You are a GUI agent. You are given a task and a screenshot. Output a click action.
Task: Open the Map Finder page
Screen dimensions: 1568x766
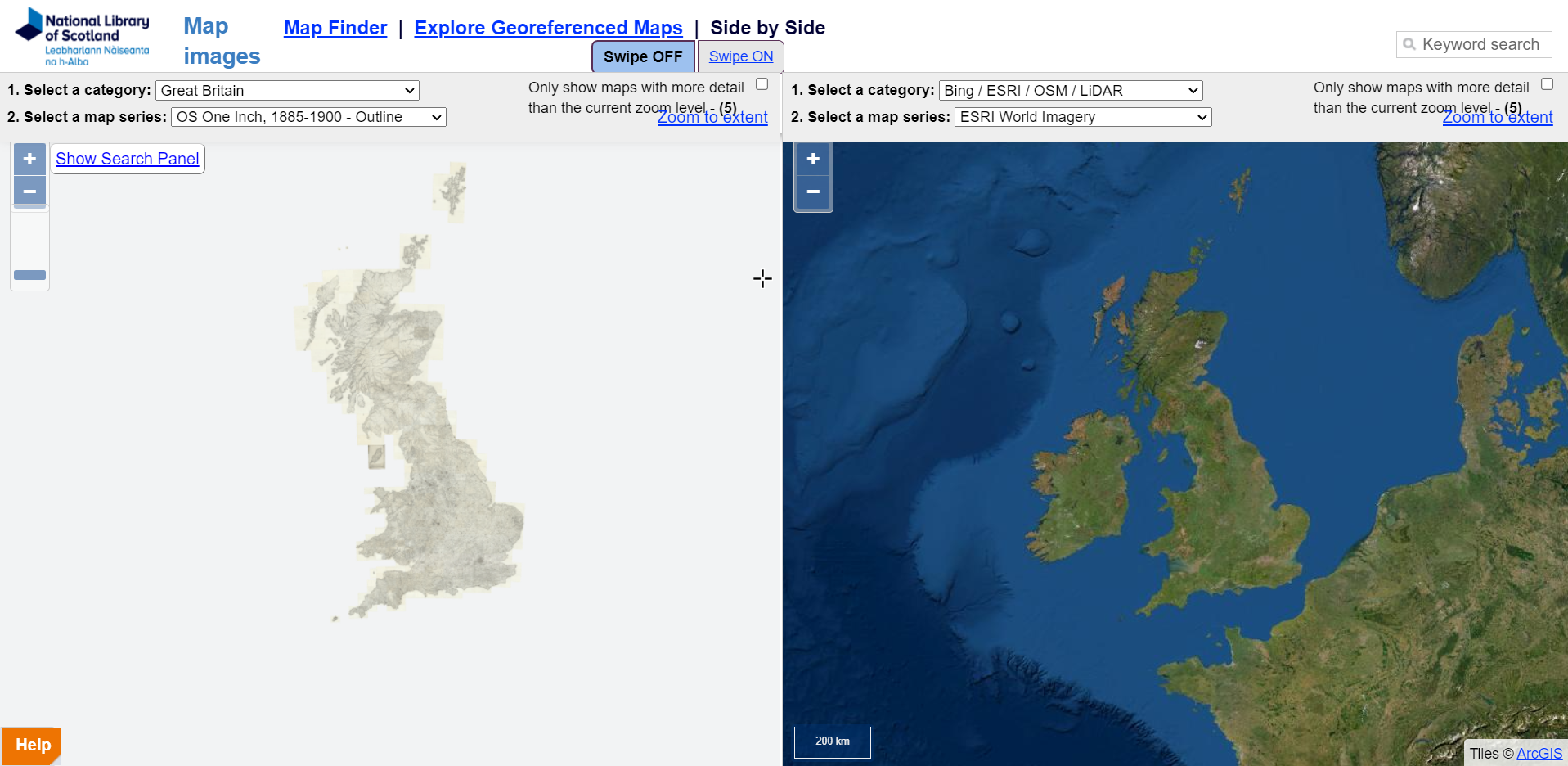point(335,28)
